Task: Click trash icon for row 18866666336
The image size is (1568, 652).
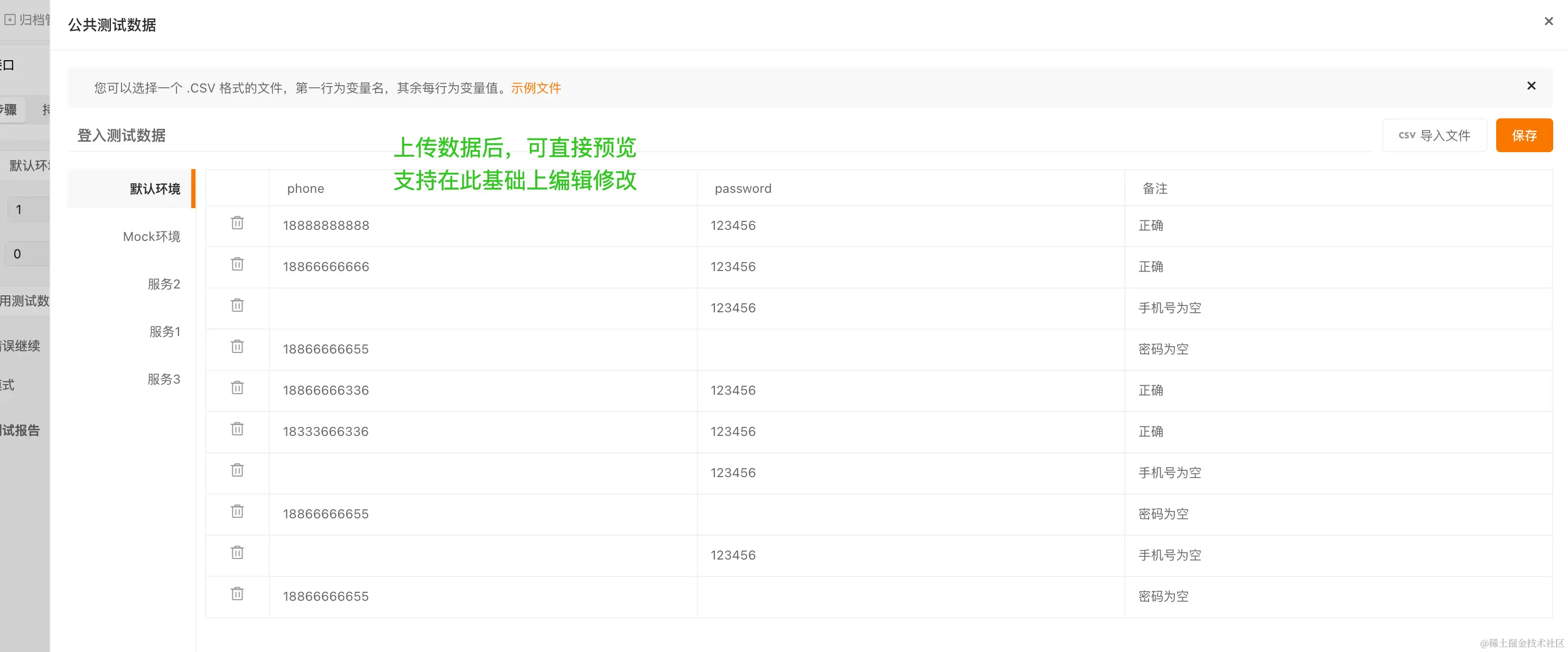Action: (x=237, y=388)
